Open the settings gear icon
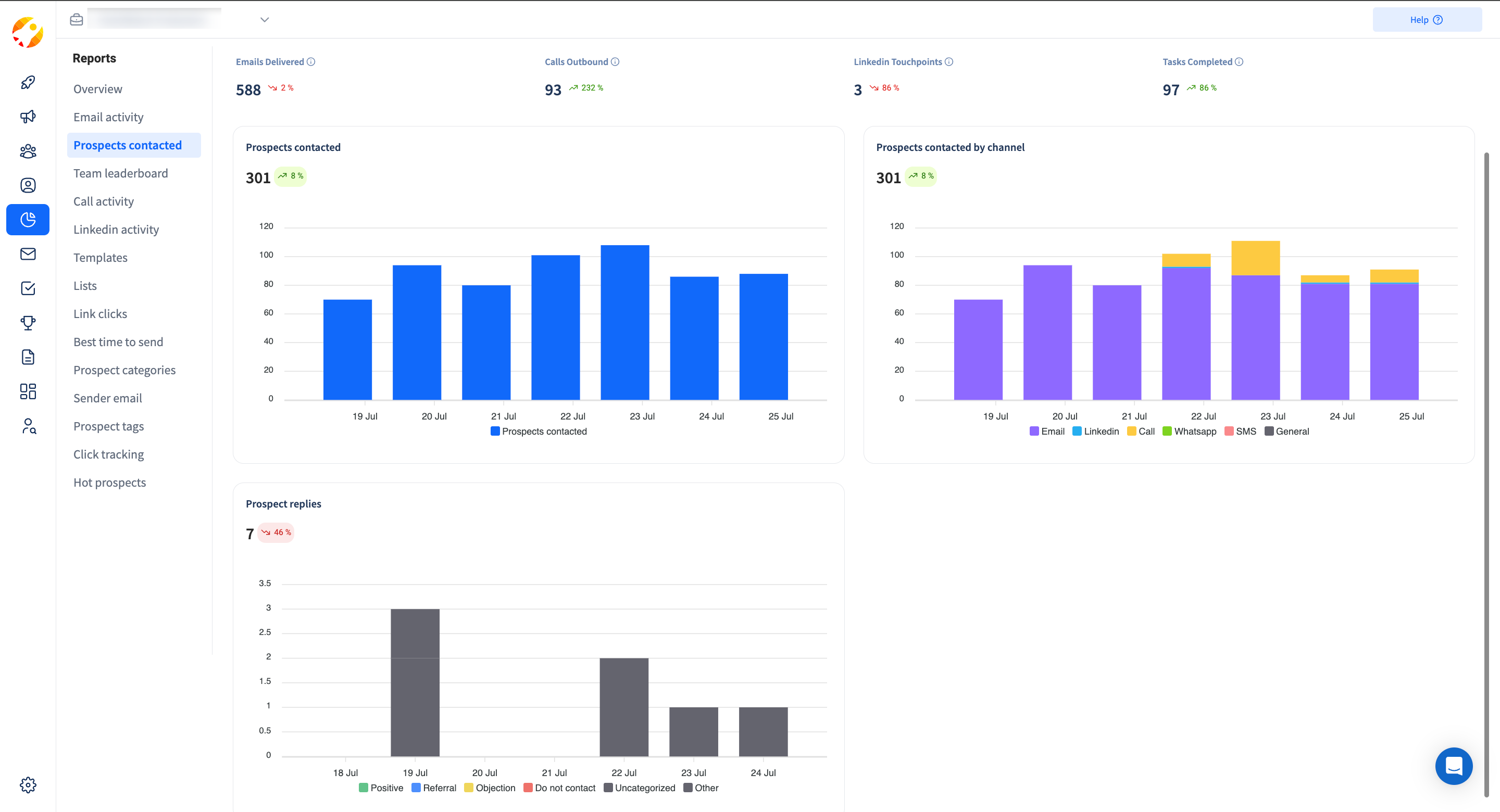This screenshot has width=1500, height=812. pos(28,784)
